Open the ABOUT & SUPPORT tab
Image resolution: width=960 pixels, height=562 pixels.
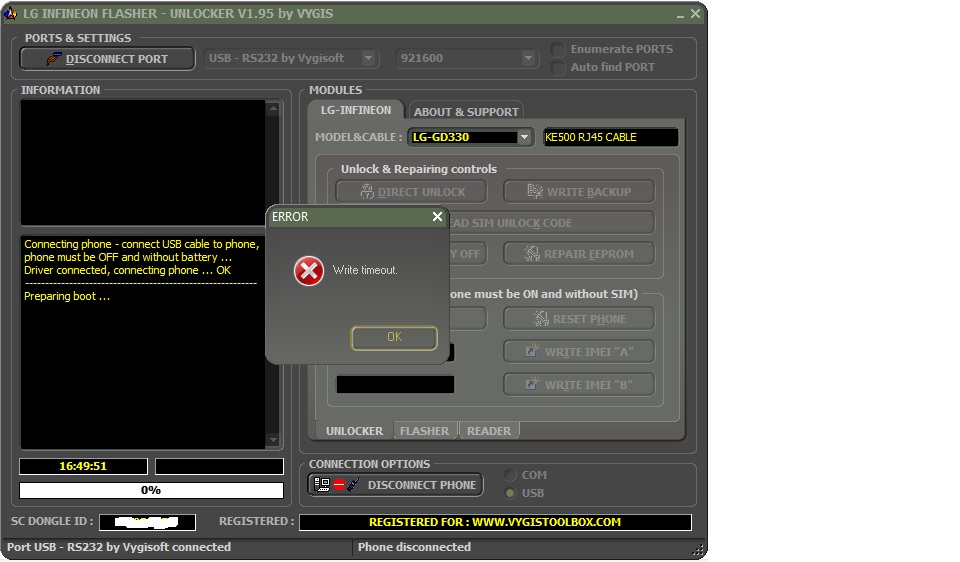coord(466,111)
